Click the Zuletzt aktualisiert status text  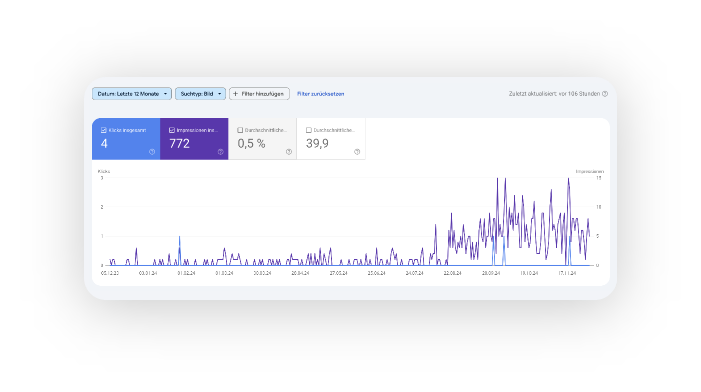554,94
